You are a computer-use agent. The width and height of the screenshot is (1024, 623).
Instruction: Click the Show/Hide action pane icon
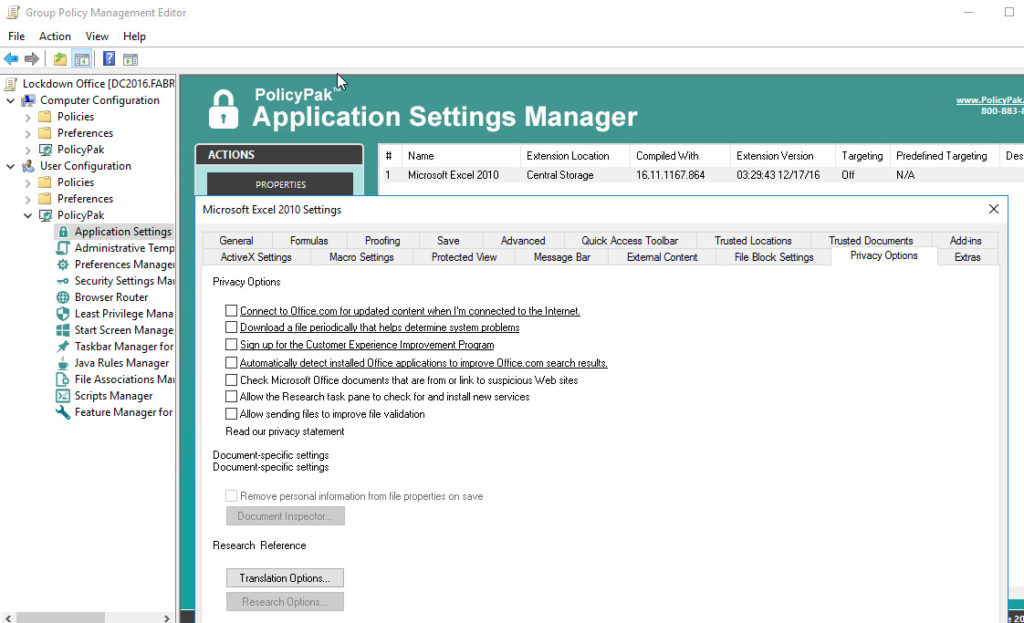point(131,59)
